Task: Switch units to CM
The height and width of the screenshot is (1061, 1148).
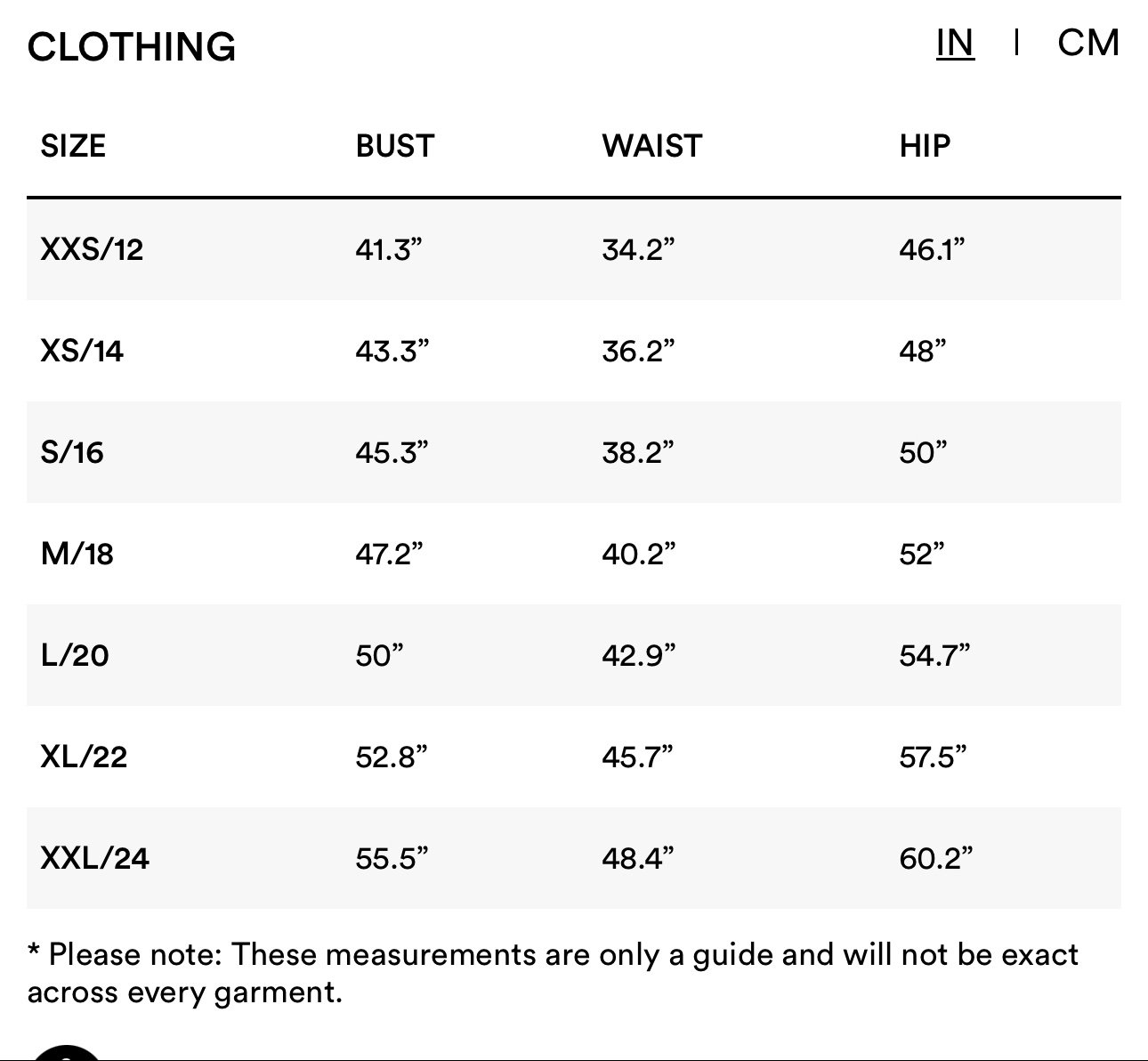Action: pos(1087,43)
